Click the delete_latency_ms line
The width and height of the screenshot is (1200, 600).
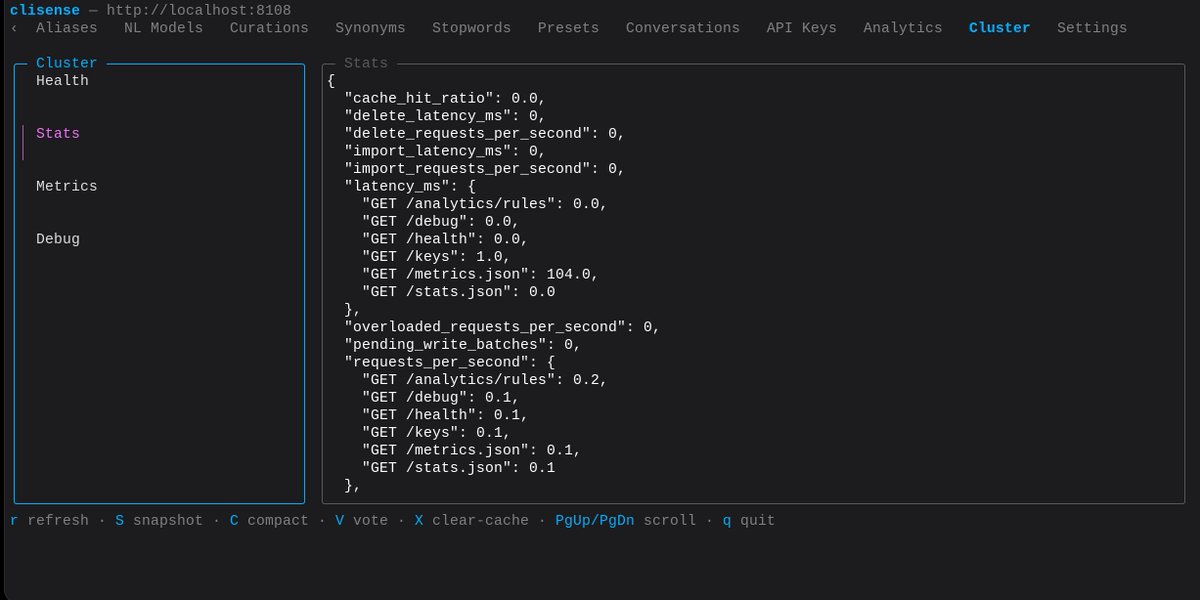point(445,116)
